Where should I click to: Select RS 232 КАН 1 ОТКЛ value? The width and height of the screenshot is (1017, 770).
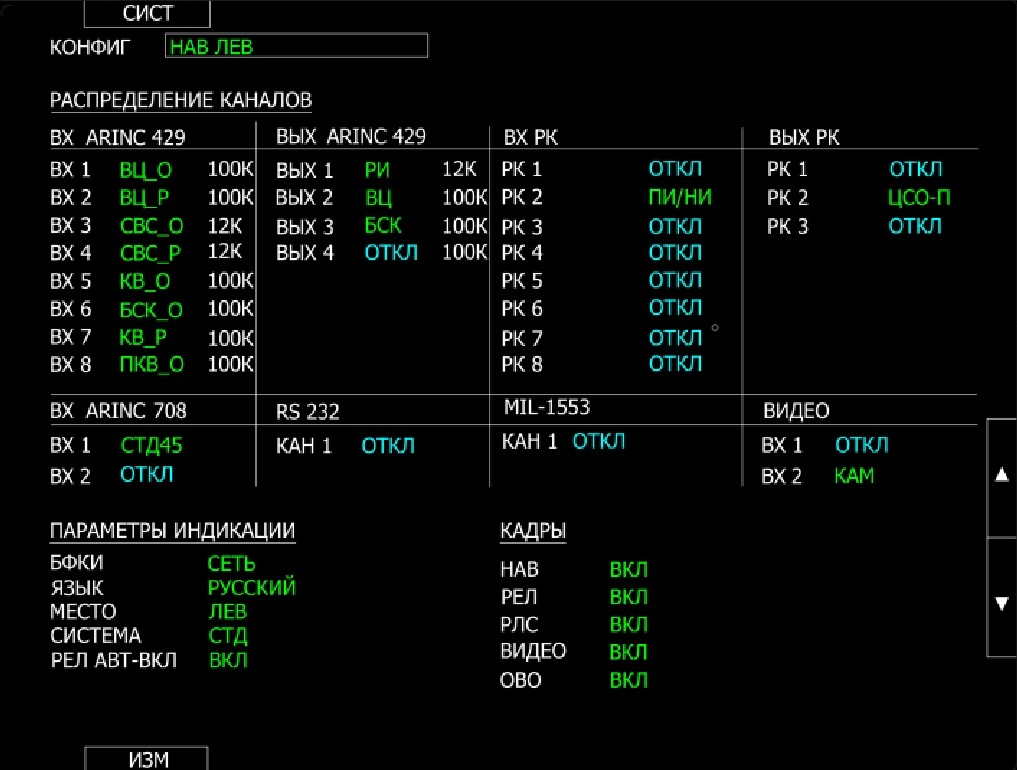click(x=388, y=445)
